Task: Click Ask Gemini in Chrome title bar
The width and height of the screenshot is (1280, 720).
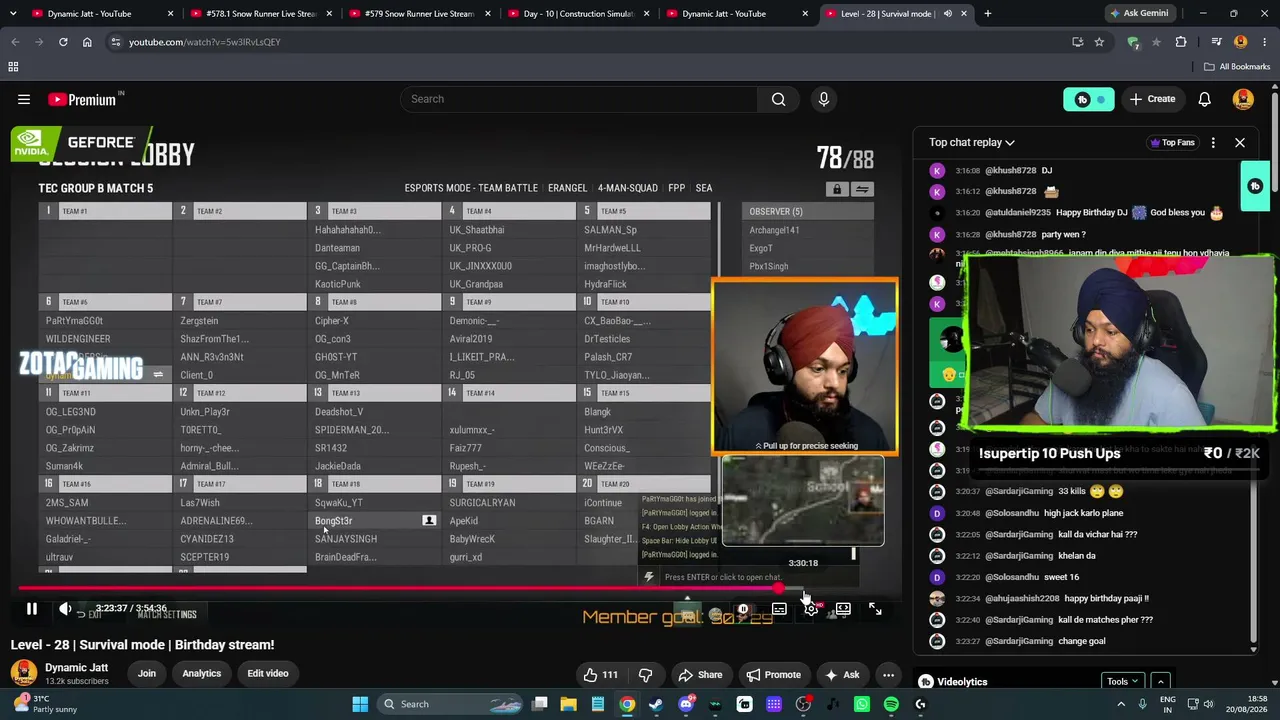Action: tap(1143, 14)
